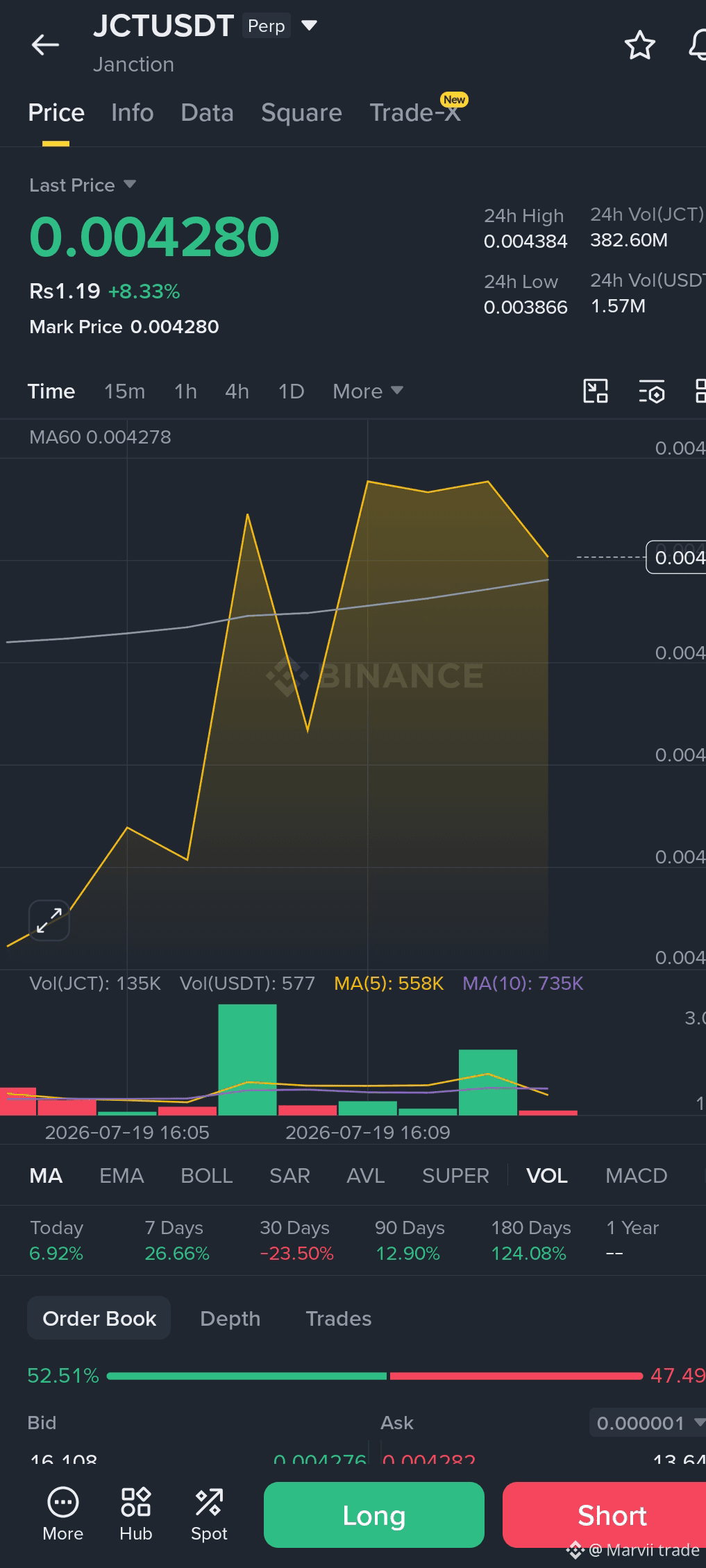Select the AVL indicator

tap(366, 1176)
